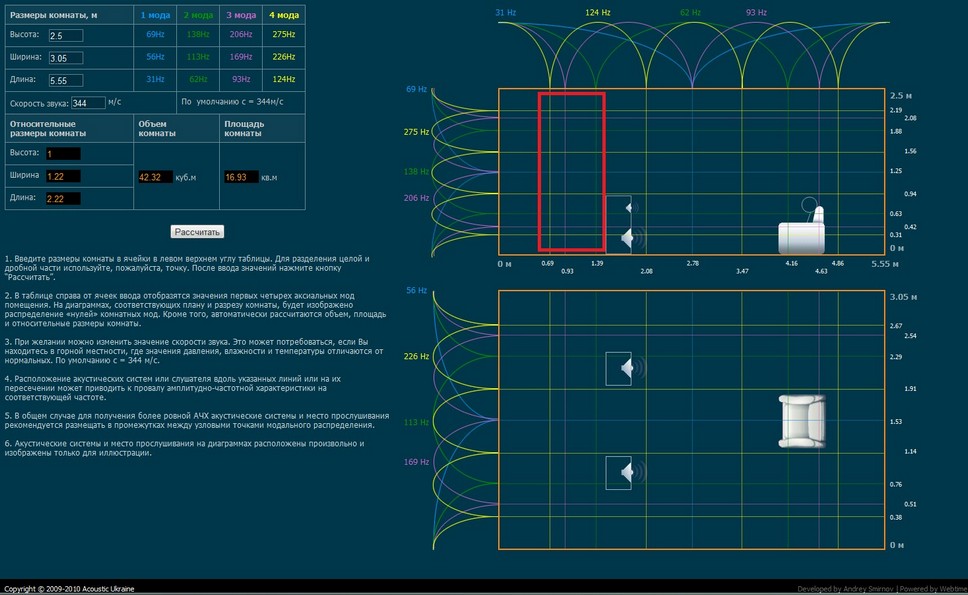Click the Длина input field with 5.55
This screenshot has height=595, width=968.
point(64,79)
